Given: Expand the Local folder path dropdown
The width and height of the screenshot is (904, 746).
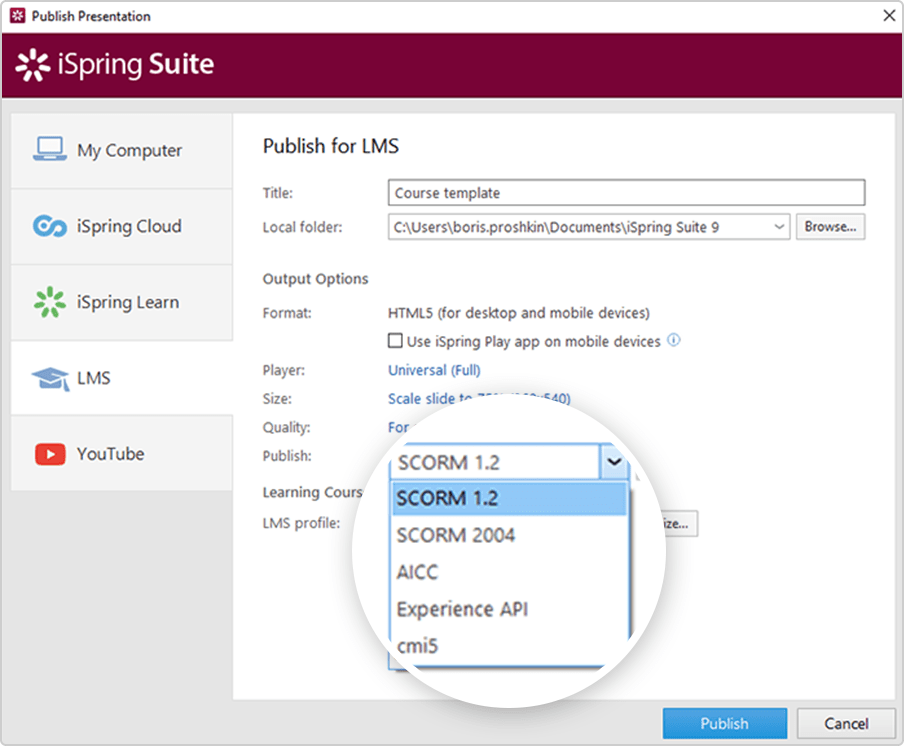Looking at the screenshot, I should point(779,227).
